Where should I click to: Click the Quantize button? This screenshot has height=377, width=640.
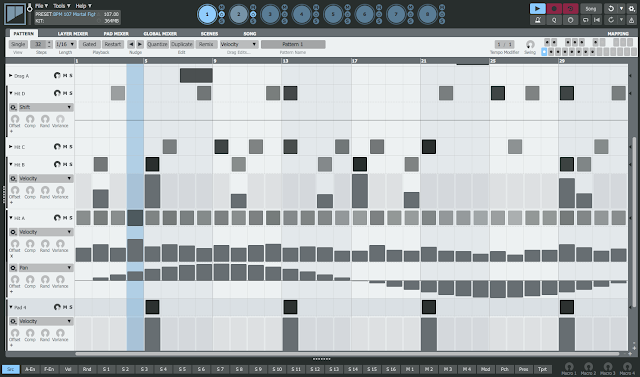pos(157,44)
